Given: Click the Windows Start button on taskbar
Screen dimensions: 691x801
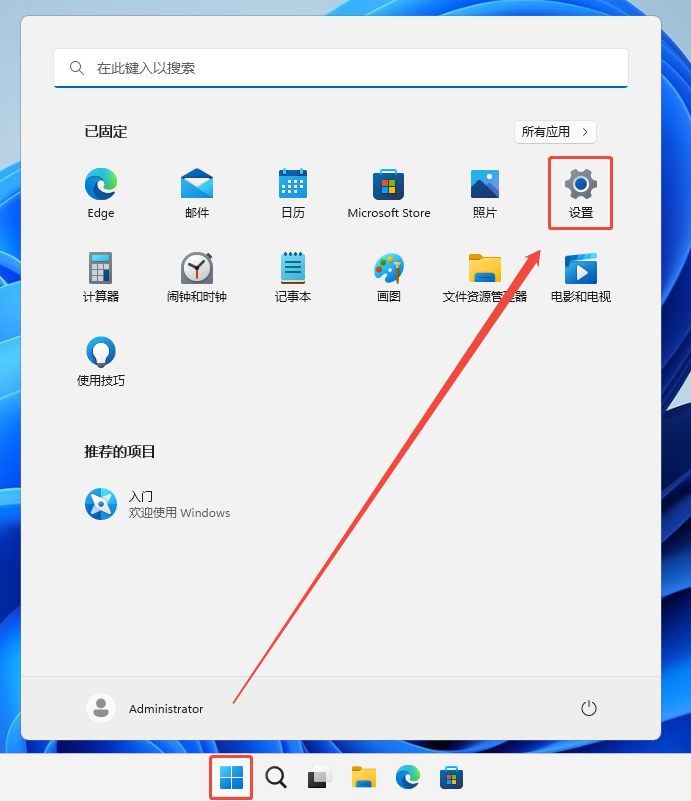Looking at the screenshot, I should (231, 778).
